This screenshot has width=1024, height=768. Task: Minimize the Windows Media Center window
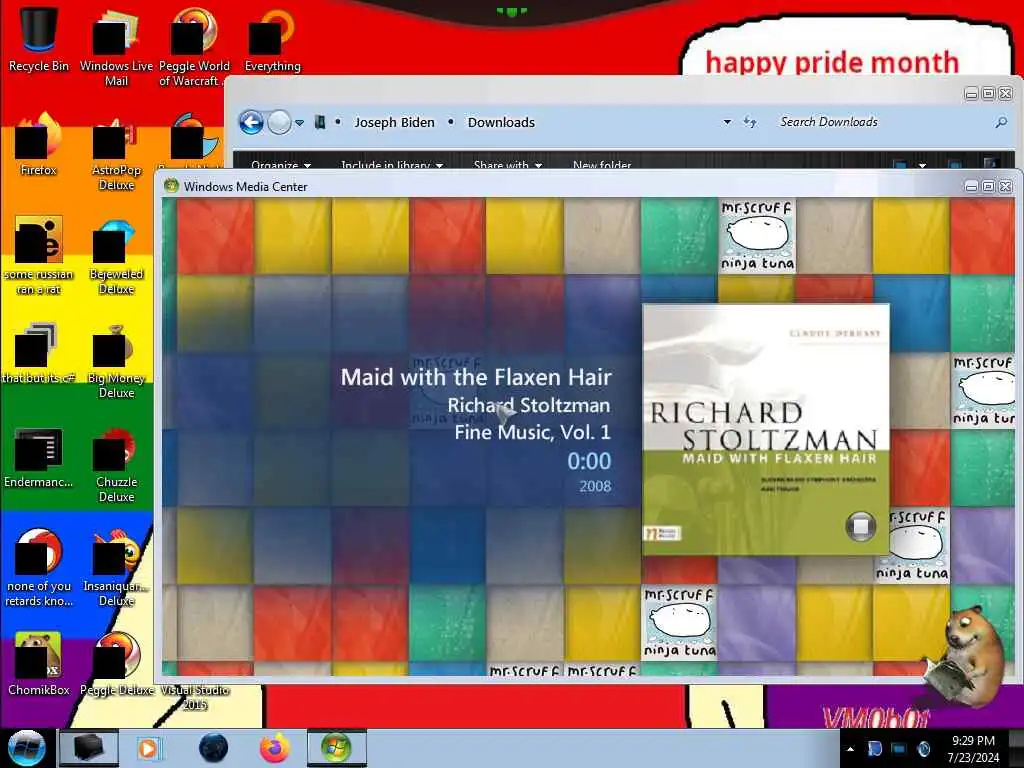click(971, 187)
